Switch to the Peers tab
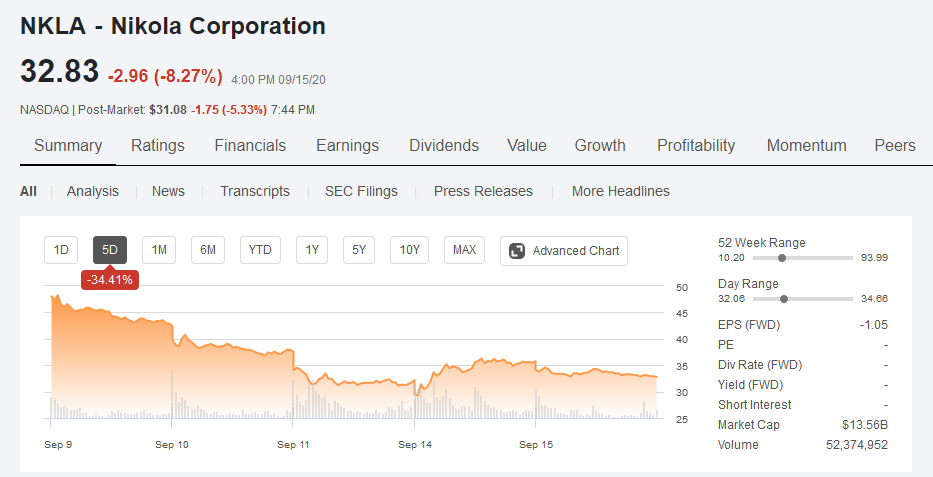This screenshot has width=933, height=477. [895, 146]
